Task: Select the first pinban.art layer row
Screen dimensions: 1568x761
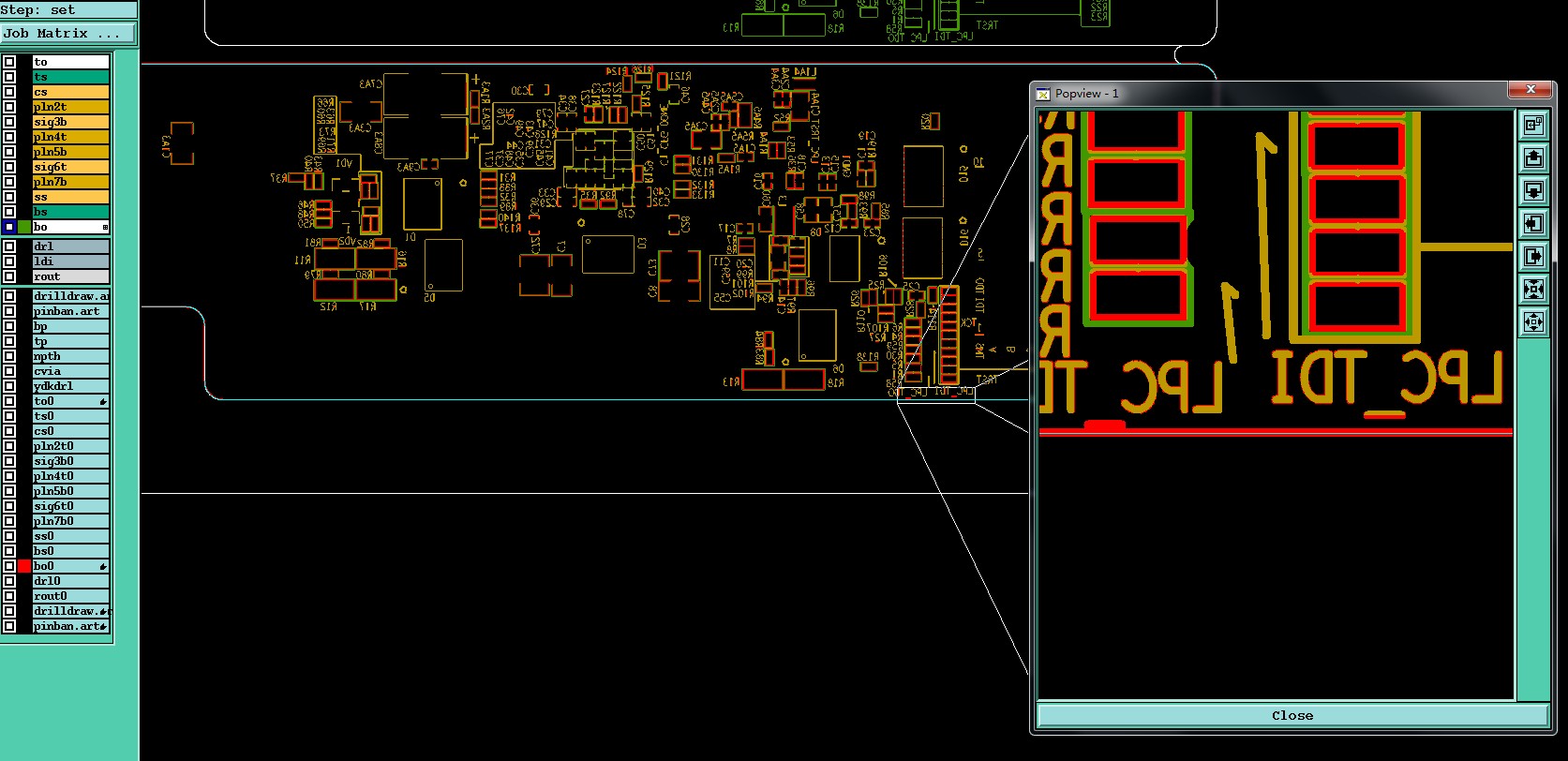Action: [x=71, y=311]
